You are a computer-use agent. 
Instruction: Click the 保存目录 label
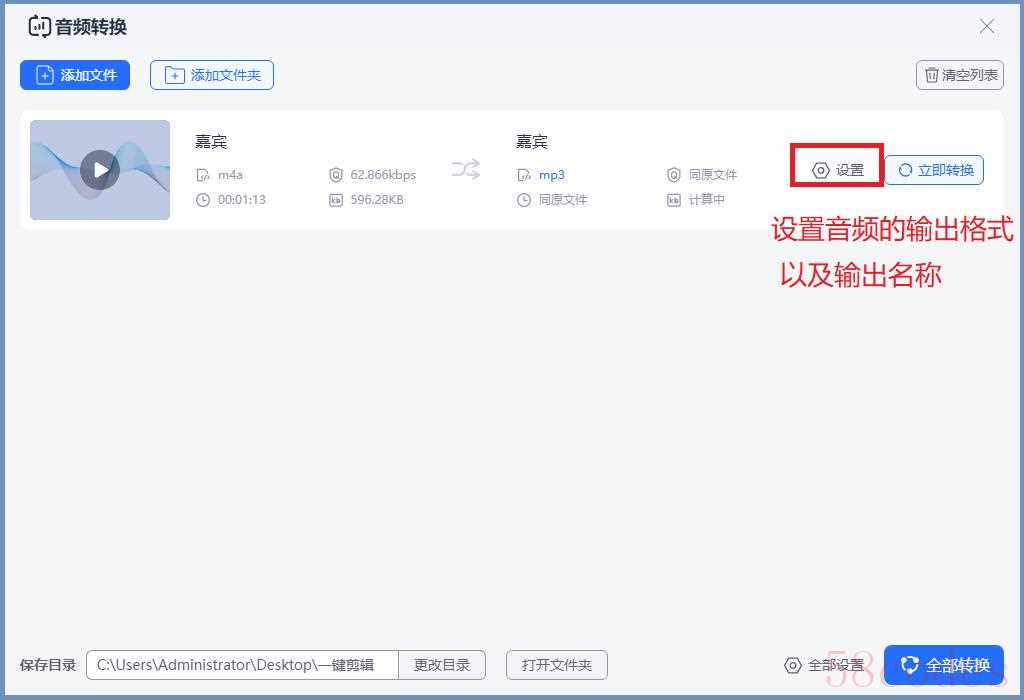click(48, 665)
